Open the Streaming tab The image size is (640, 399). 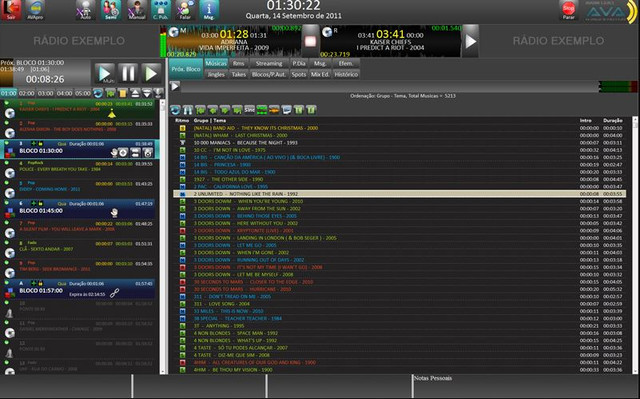click(x=269, y=63)
